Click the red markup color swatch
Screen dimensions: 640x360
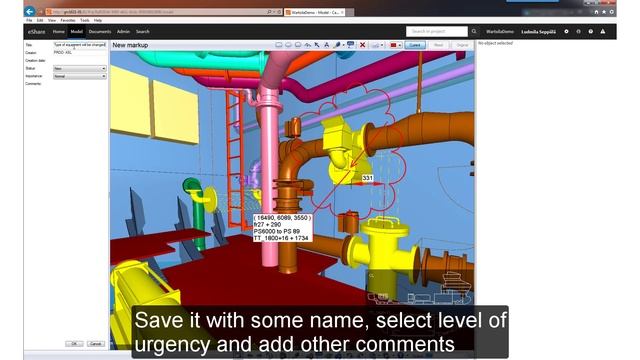coord(393,45)
